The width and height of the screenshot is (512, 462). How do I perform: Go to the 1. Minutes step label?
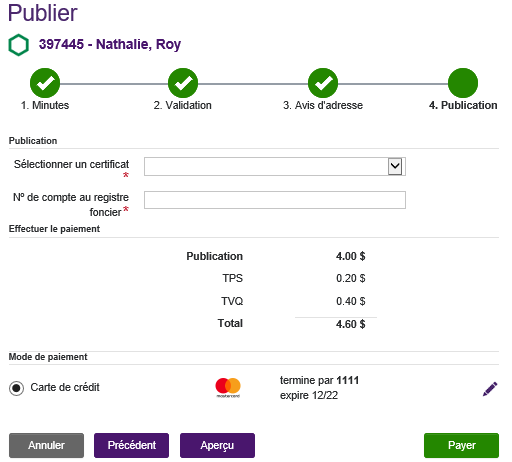click(45, 105)
